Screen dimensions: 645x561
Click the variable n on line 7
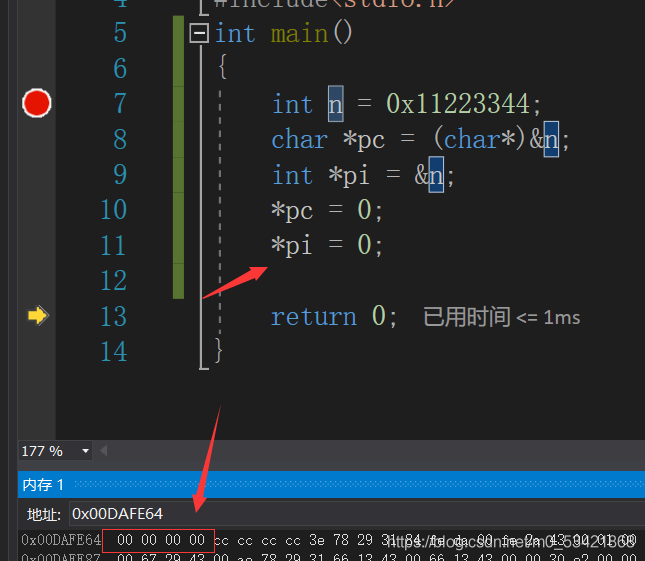335,104
